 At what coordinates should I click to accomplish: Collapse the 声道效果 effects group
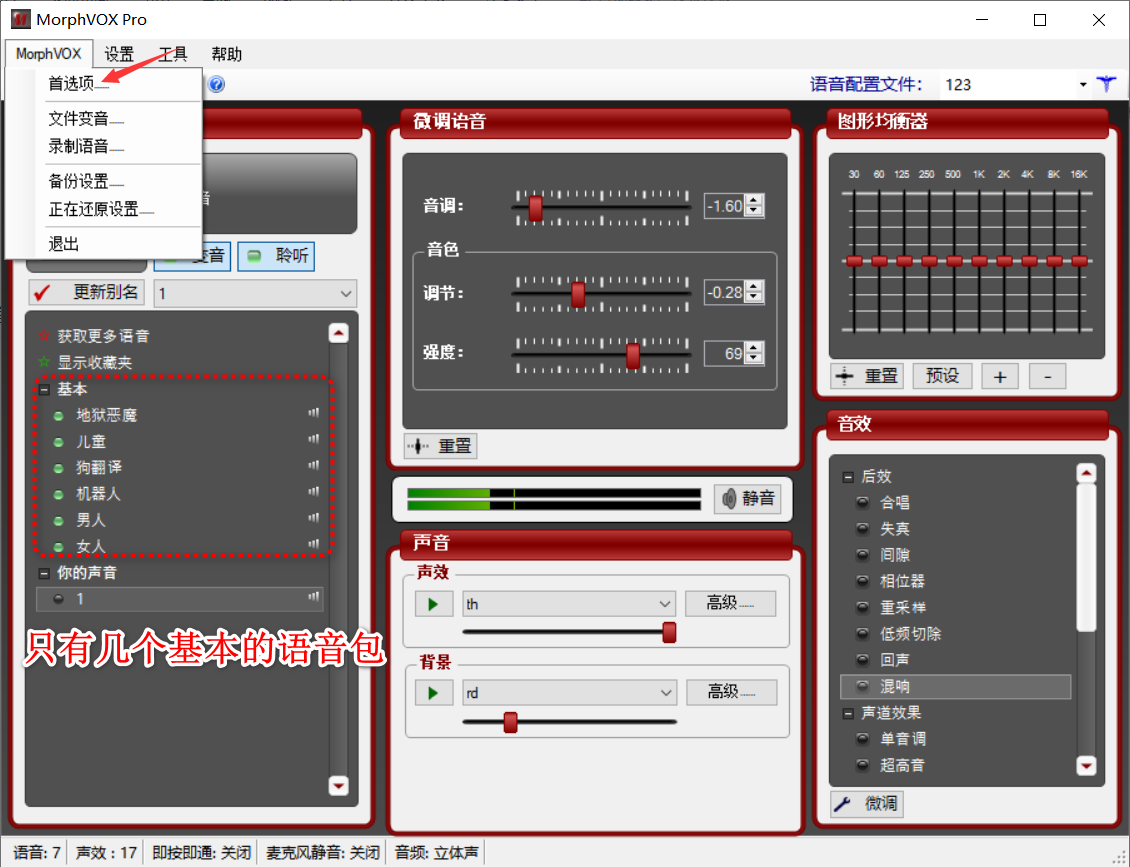pos(848,713)
